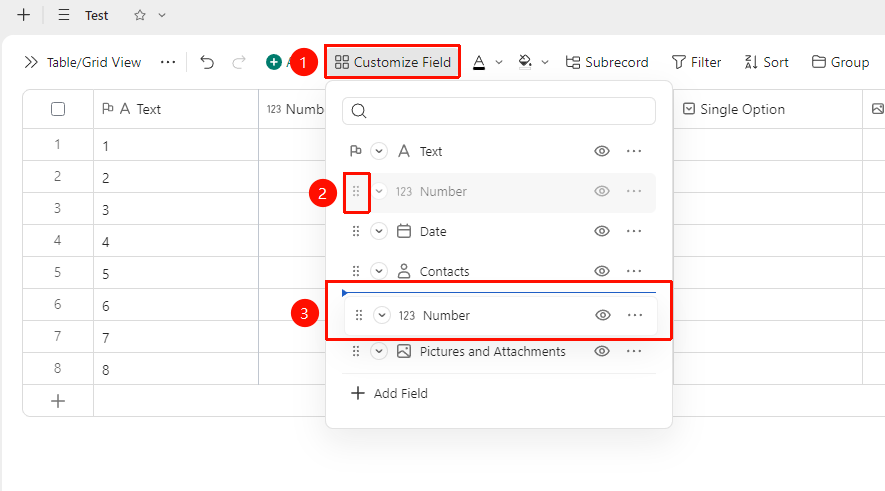The height and width of the screenshot is (491, 885).
Task: Open more options for Date field
Action: tap(634, 231)
